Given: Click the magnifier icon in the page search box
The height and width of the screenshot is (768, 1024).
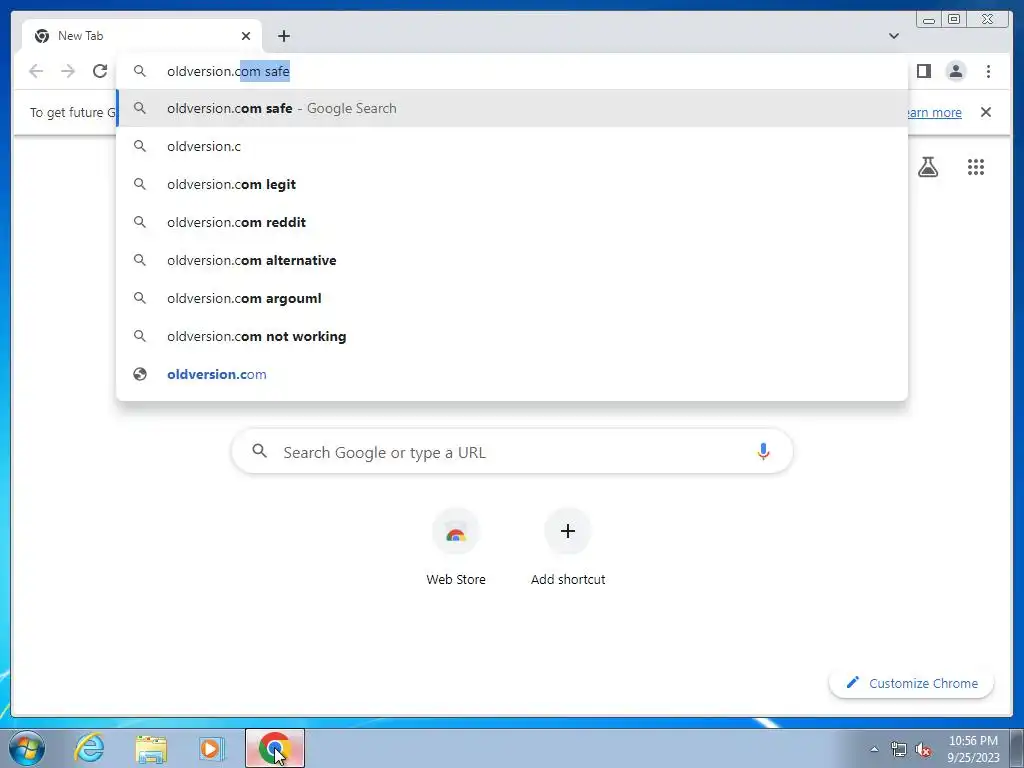Looking at the screenshot, I should (260, 451).
